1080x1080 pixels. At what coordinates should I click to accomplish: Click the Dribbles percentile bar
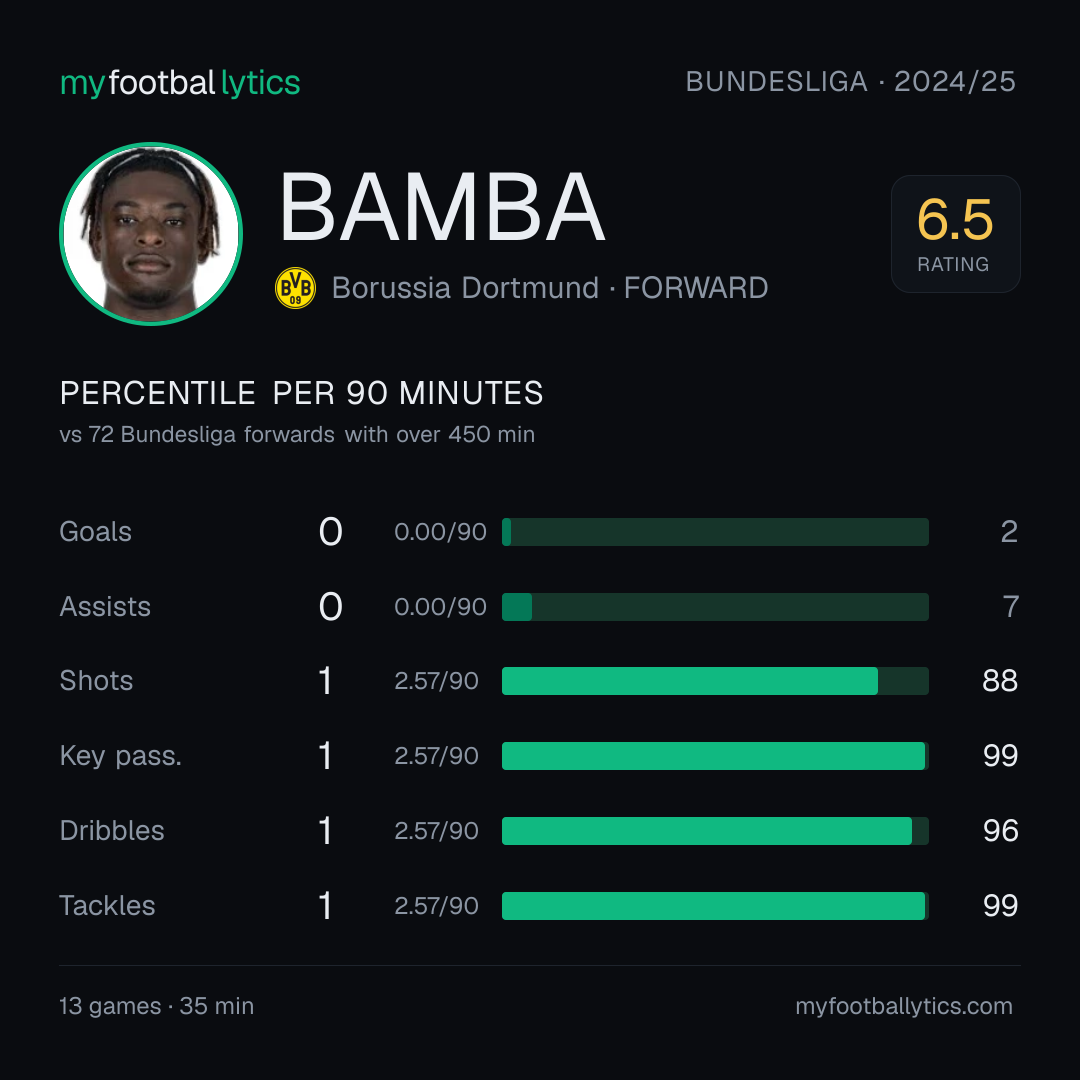715,831
